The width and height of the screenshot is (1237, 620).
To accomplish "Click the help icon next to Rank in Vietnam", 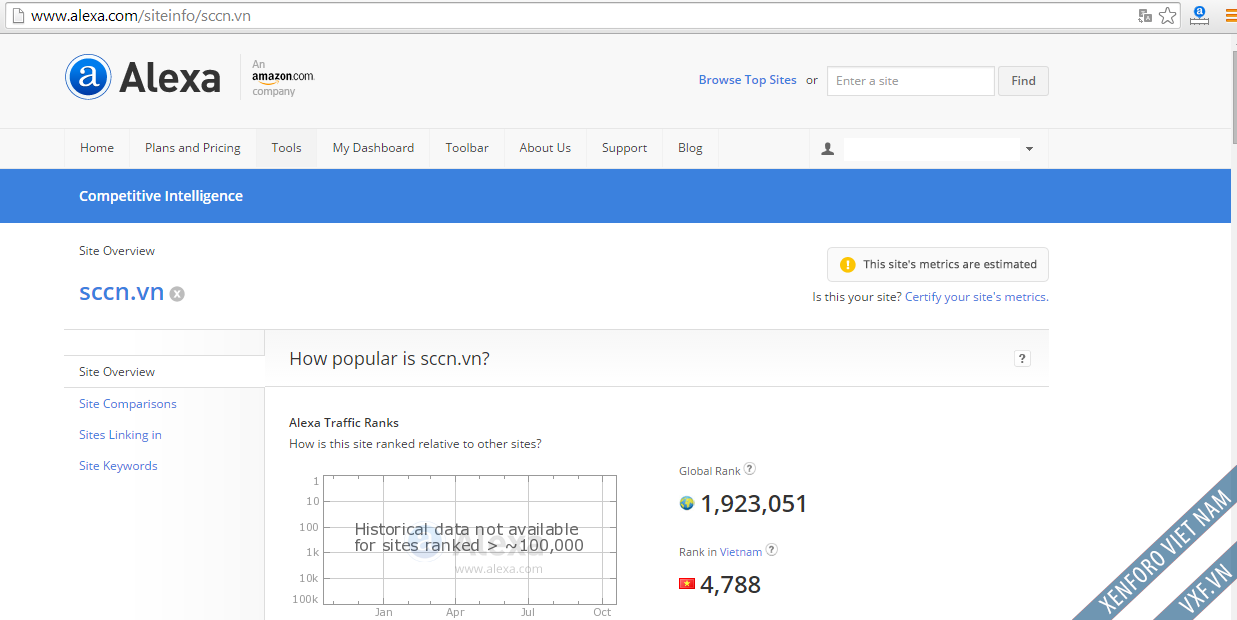I will point(771,550).
